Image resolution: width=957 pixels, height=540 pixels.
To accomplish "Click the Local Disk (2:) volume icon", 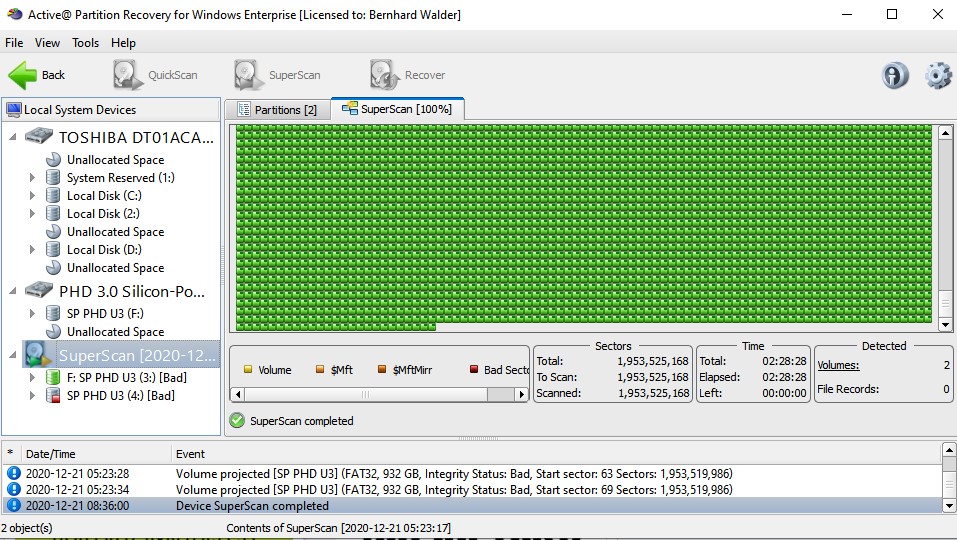I will pos(54,214).
